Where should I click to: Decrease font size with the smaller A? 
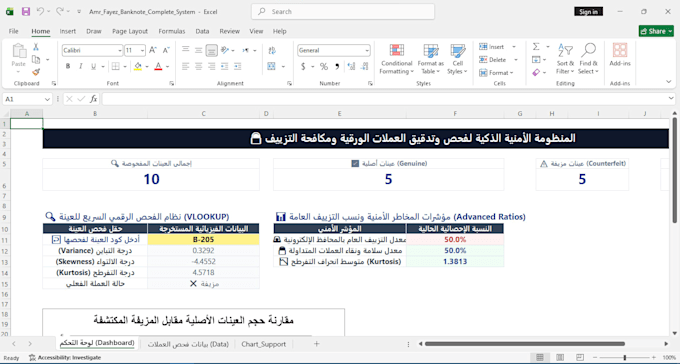tap(166, 50)
